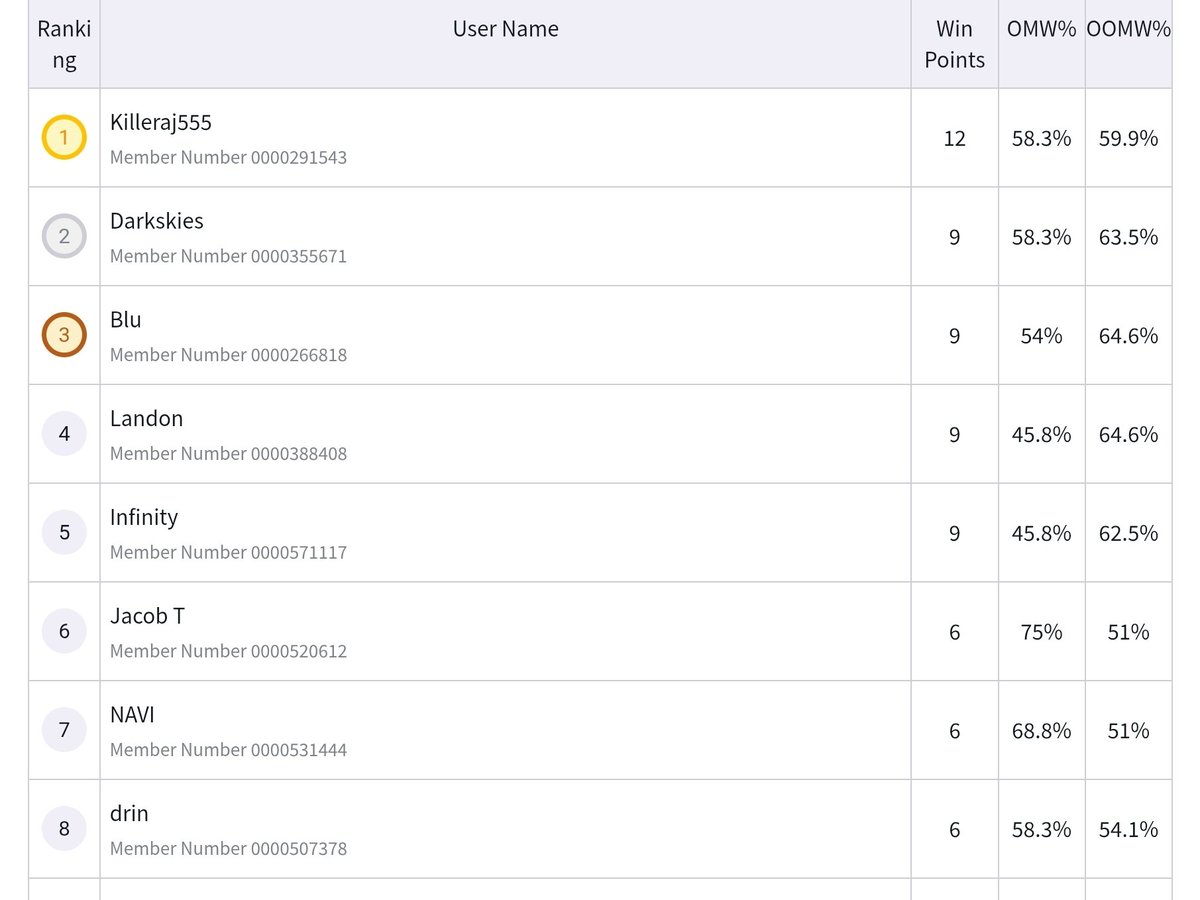Click NAVI's OOMW% value 51%

click(x=1128, y=731)
